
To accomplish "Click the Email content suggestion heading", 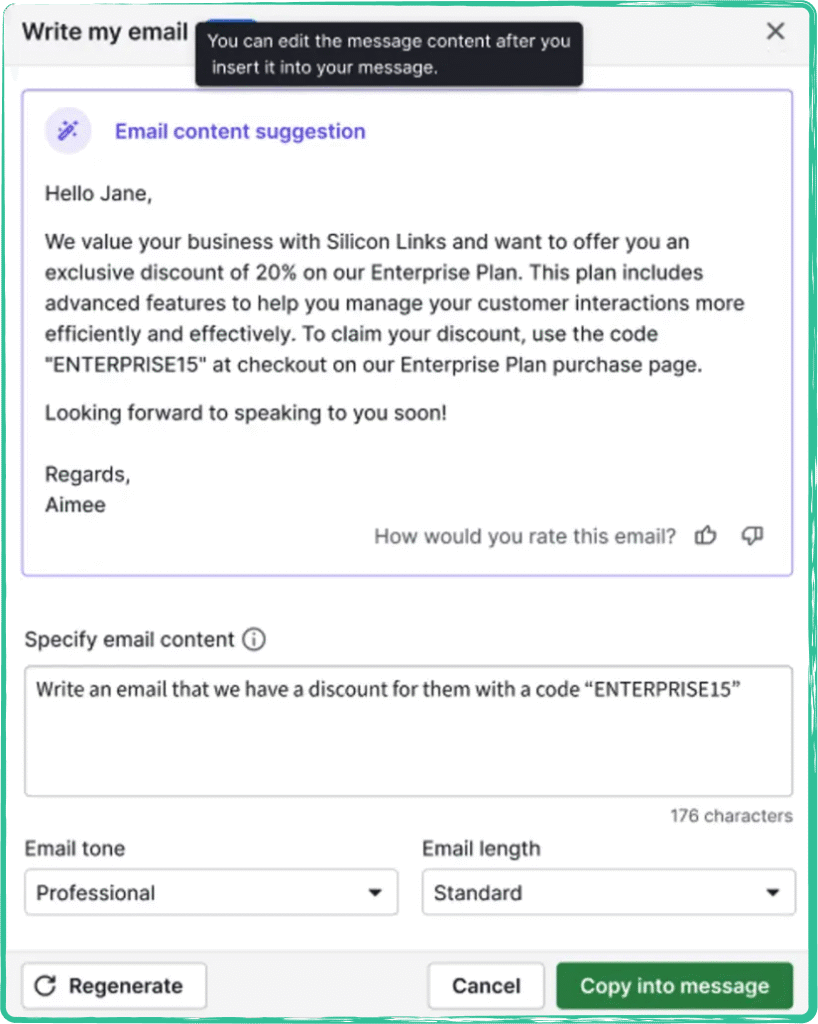I will pos(240,131).
